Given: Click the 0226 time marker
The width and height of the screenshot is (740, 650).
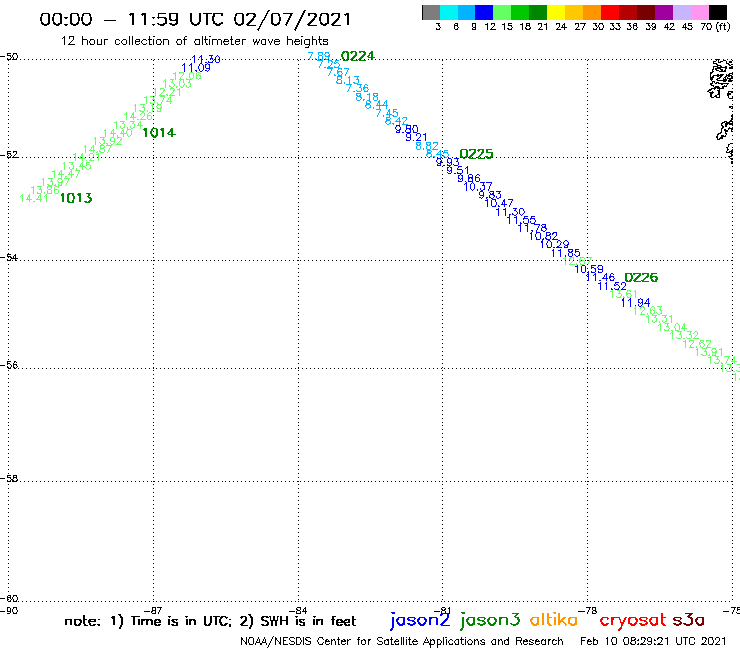Looking at the screenshot, I should click(x=641, y=278).
